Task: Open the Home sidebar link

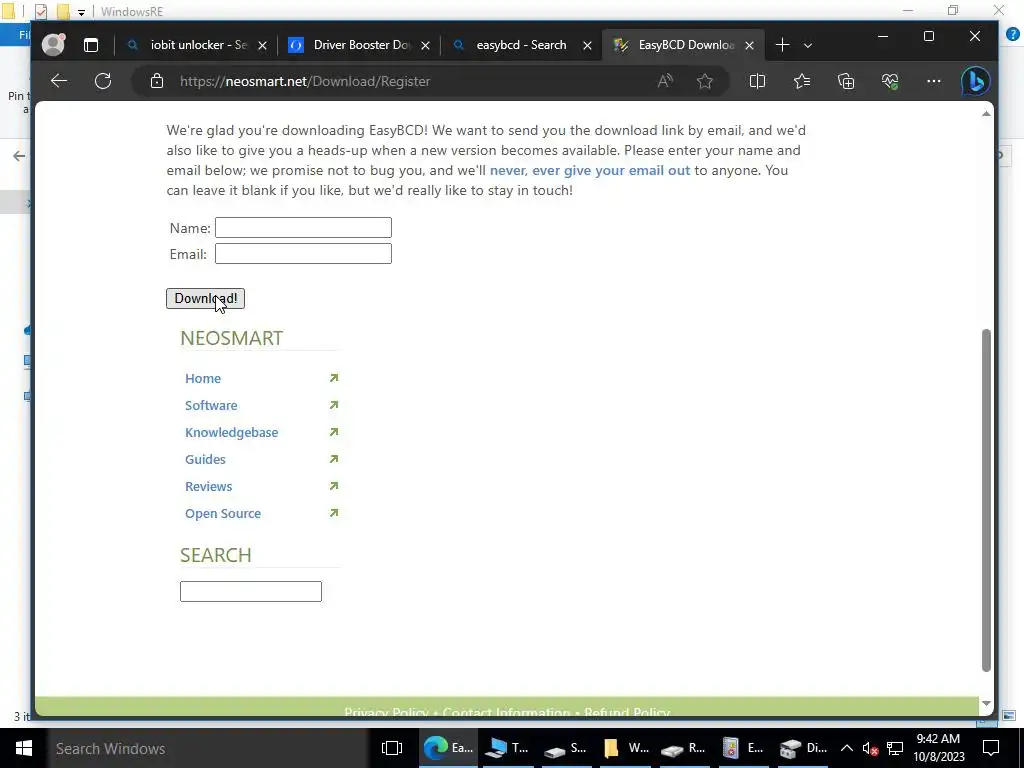Action: (202, 378)
